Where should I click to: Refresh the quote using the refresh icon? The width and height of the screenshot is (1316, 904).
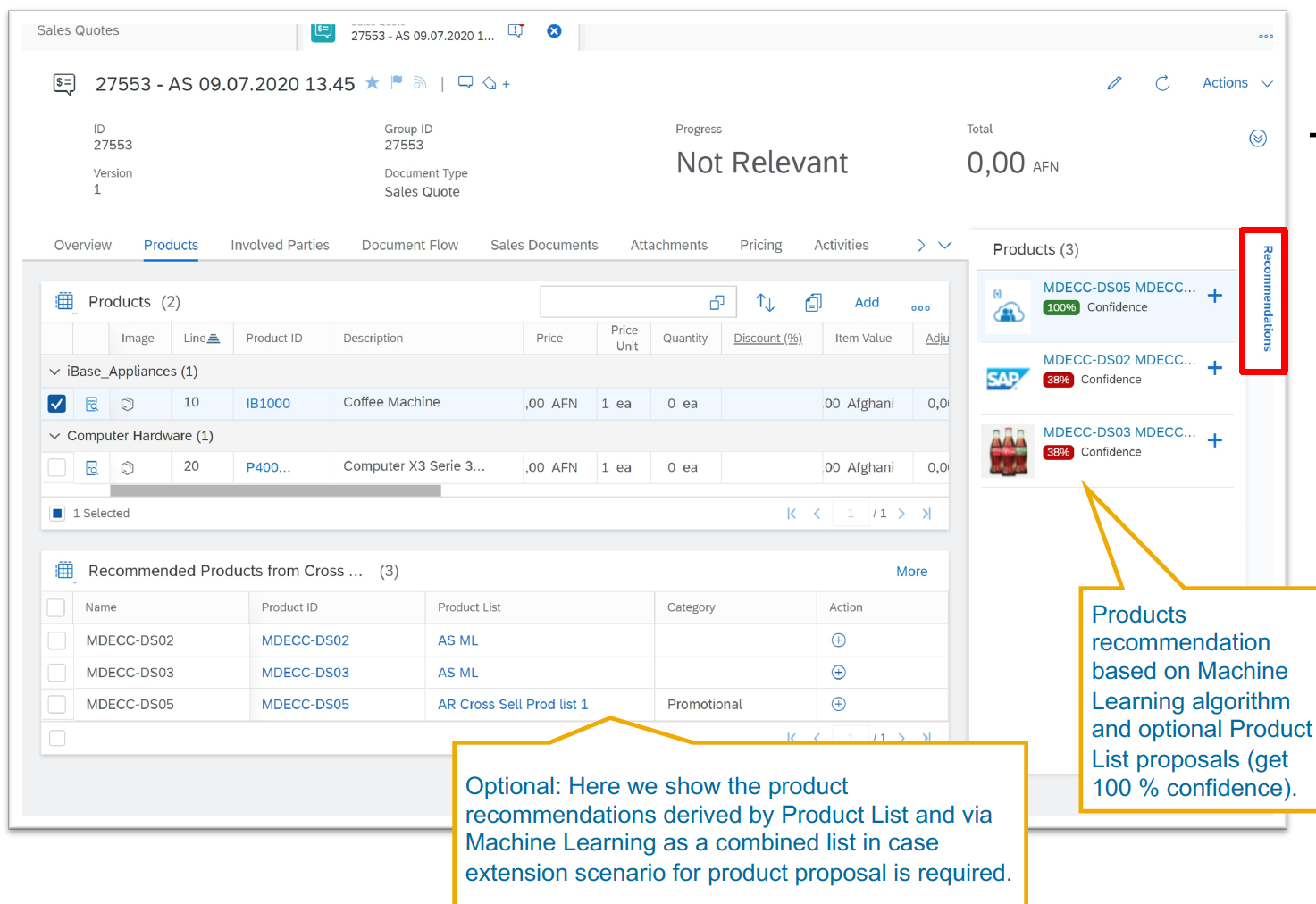[1162, 82]
